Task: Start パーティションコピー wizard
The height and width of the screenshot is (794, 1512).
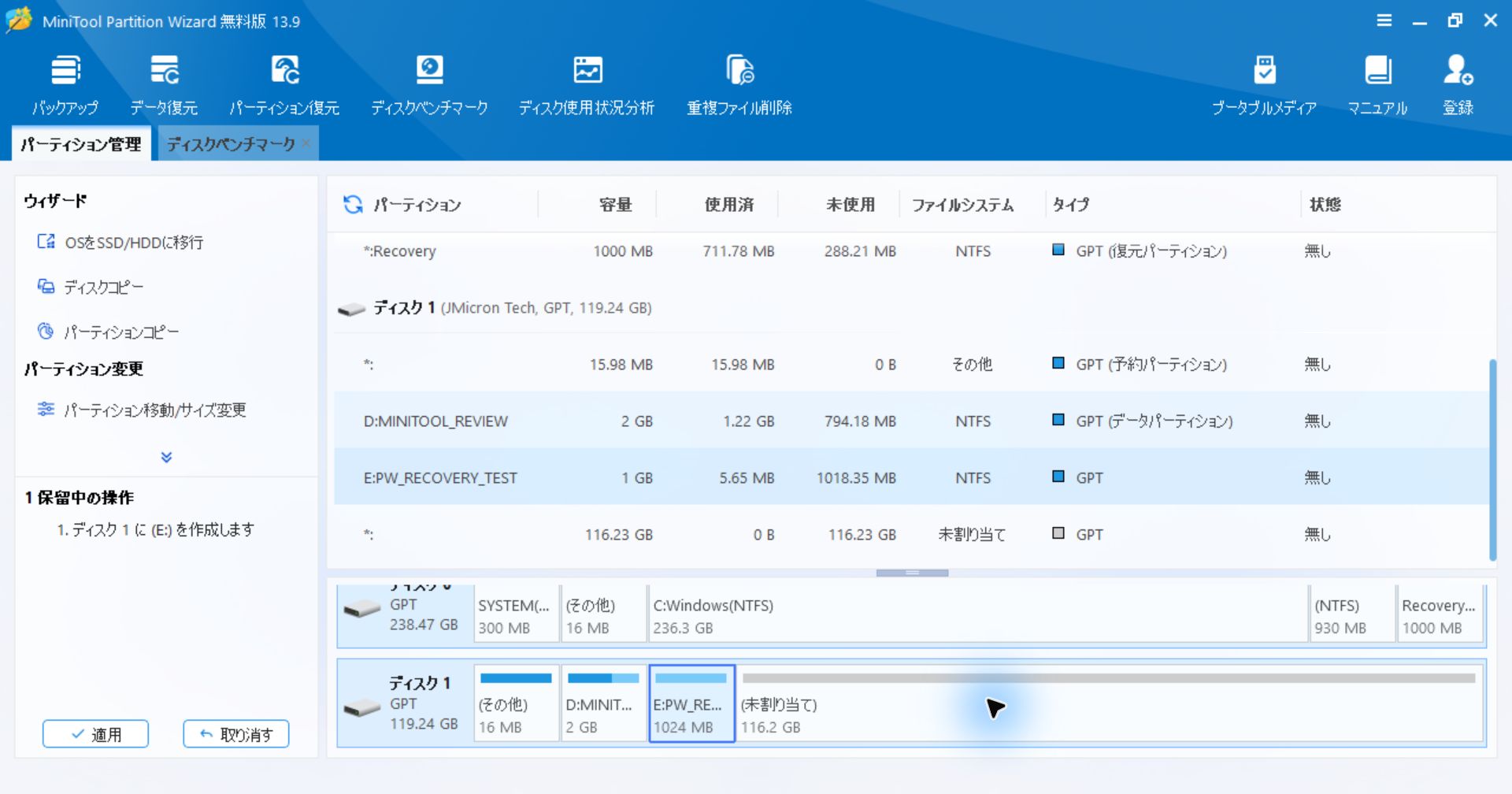Action: (108, 332)
